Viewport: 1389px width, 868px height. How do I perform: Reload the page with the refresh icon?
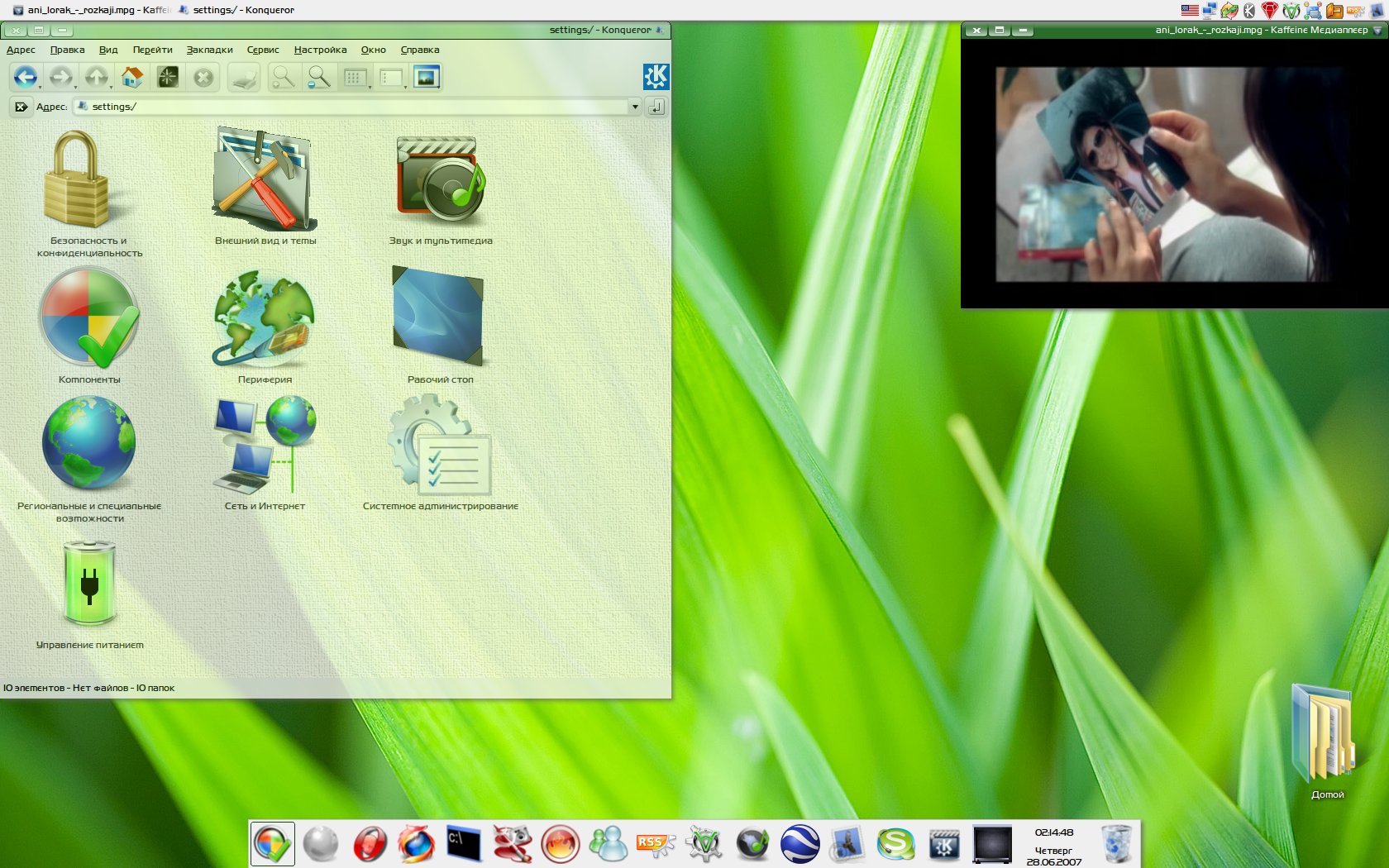pos(168,77)
